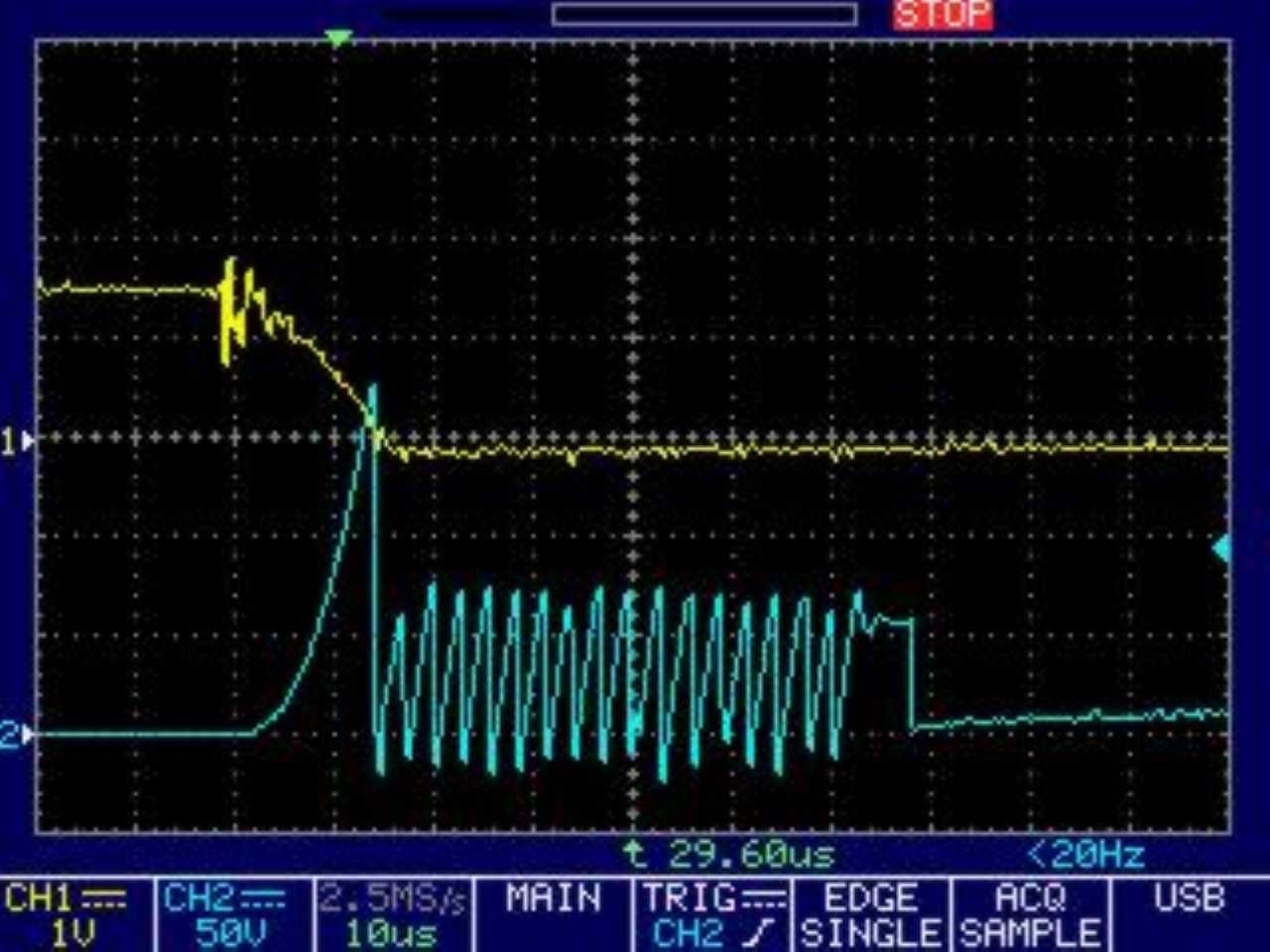
Task: Select the MAIN timebase menu item
Action: [x=553, y=899]
